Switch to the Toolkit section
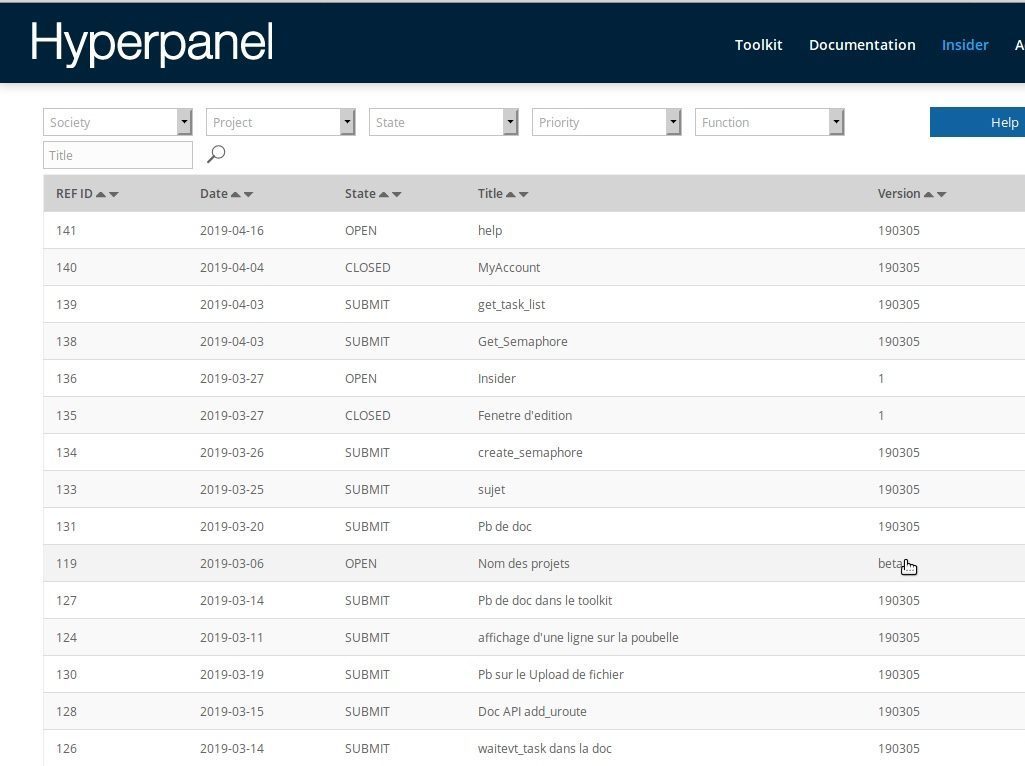Image resolution: width=1025 pixels, height=766 pixels. [x=758, y=44]
